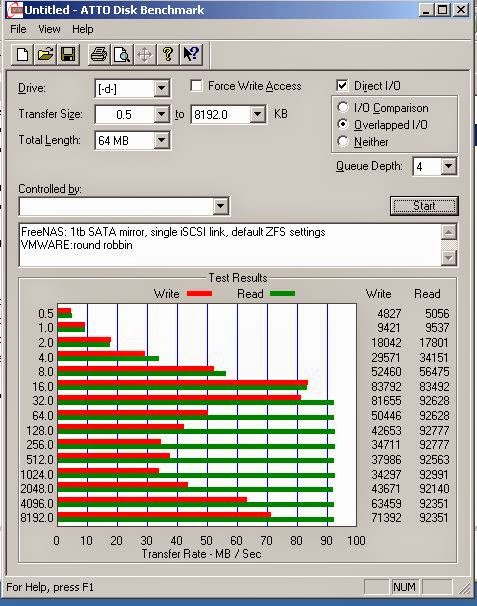Click the read value 34151
Screen dimensions: 477x606
point(434,357)
